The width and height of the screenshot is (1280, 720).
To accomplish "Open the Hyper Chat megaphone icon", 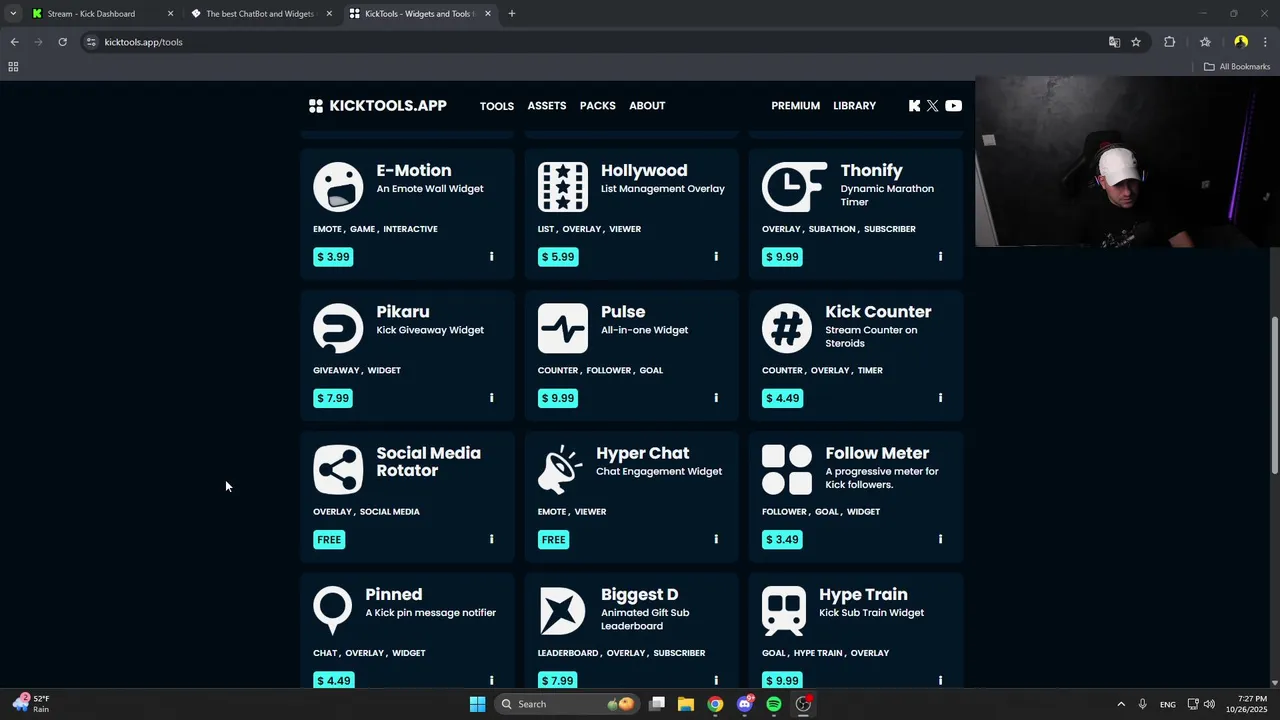I will 560,470.
